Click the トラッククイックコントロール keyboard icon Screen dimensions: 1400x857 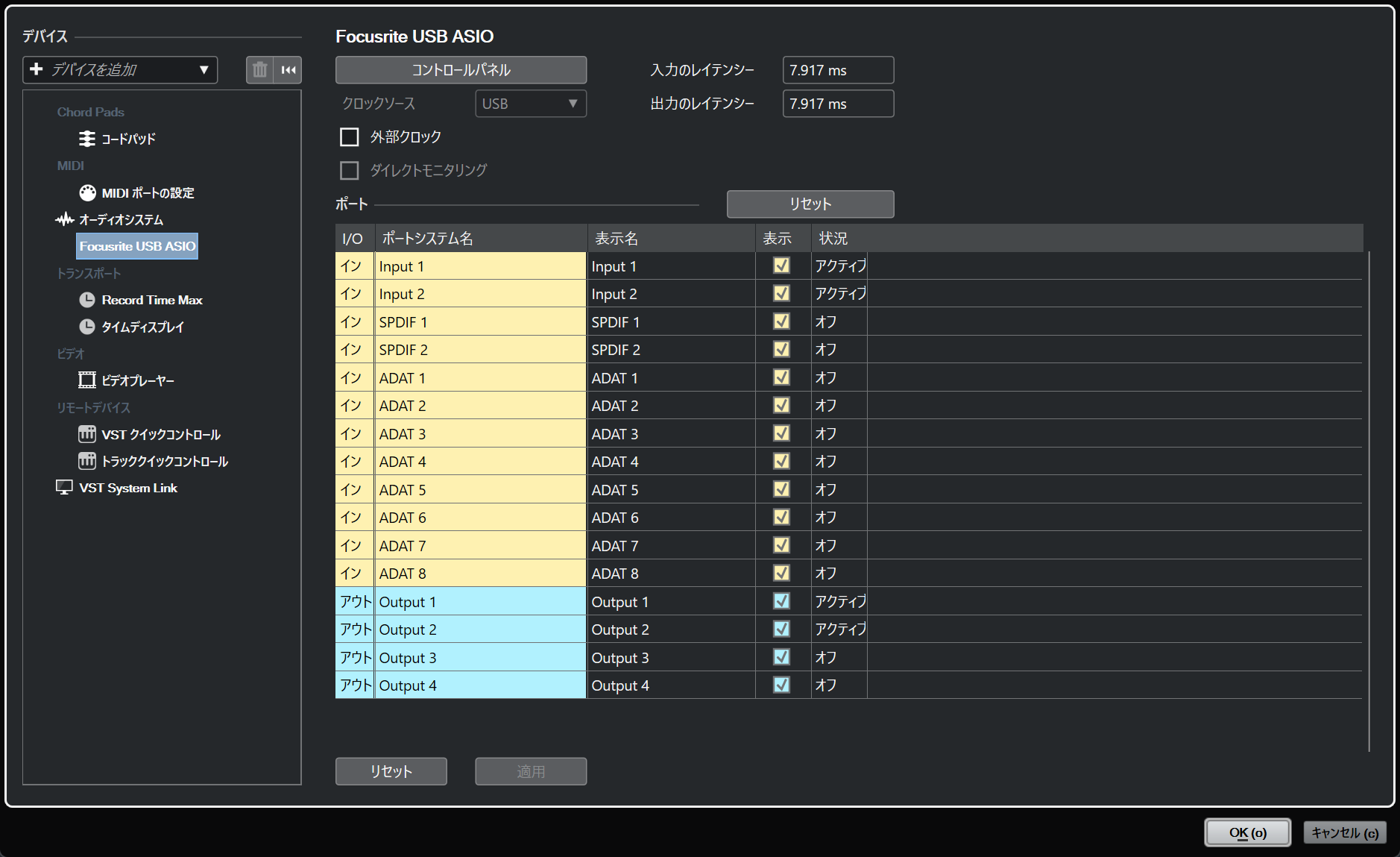tap(87, 461)
